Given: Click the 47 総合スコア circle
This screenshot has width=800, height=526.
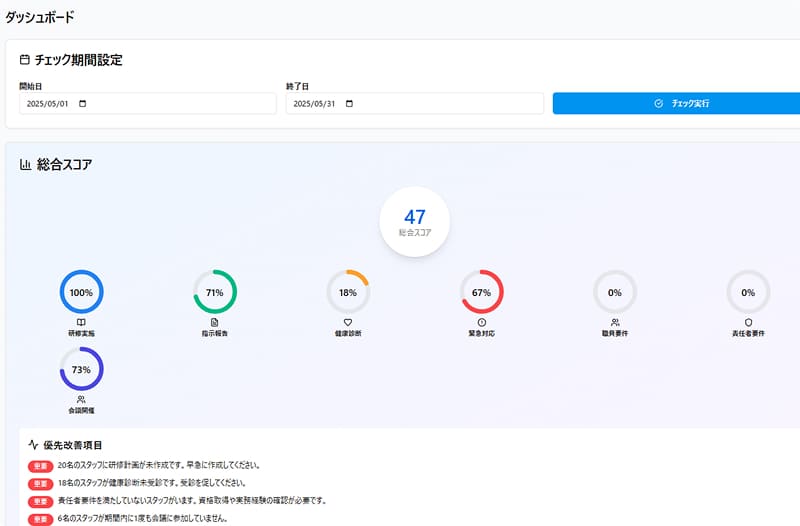Looking at the screenshot, I should (414, 222).
